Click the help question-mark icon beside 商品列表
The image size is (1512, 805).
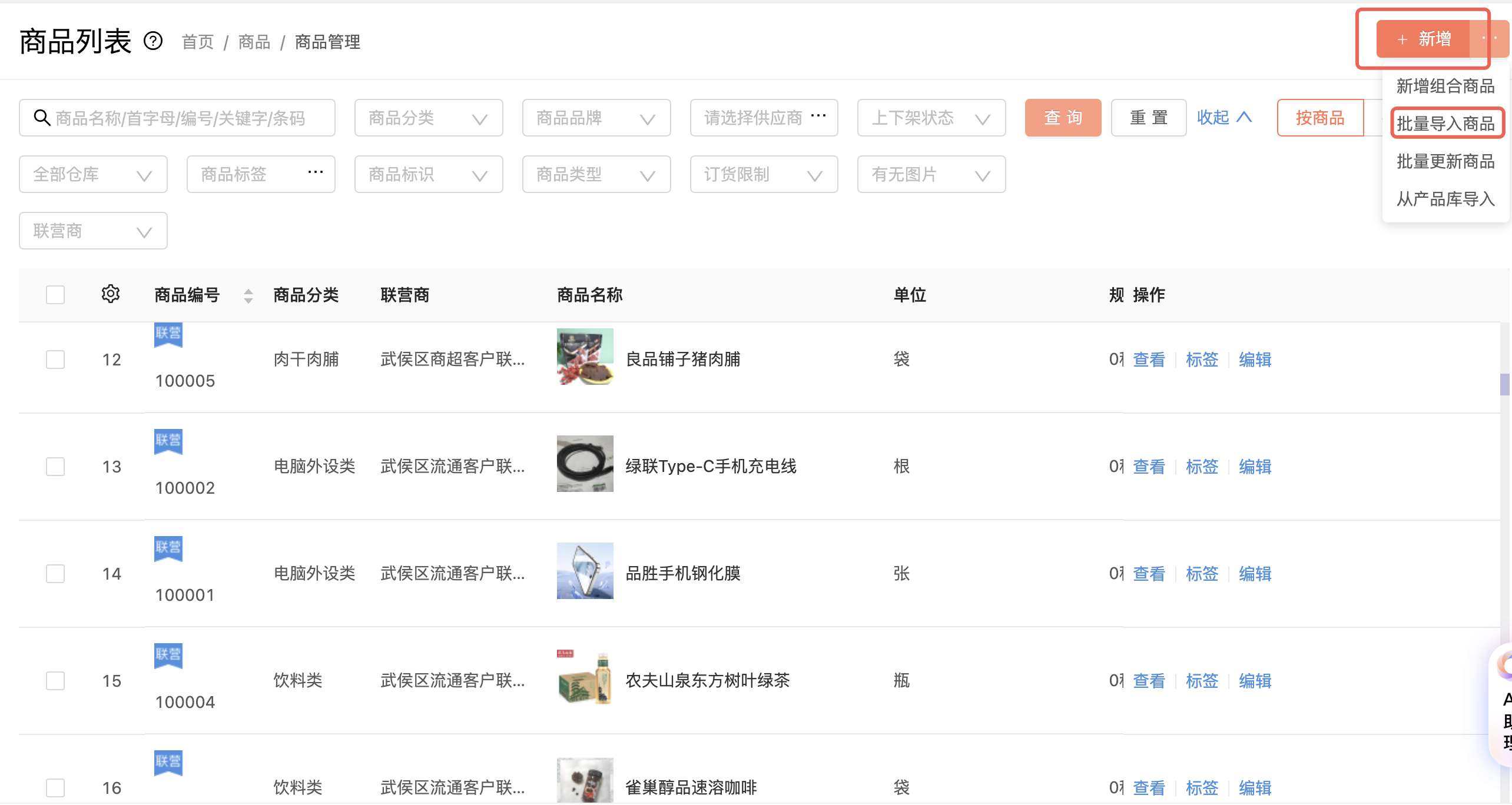tap(153, 41)
